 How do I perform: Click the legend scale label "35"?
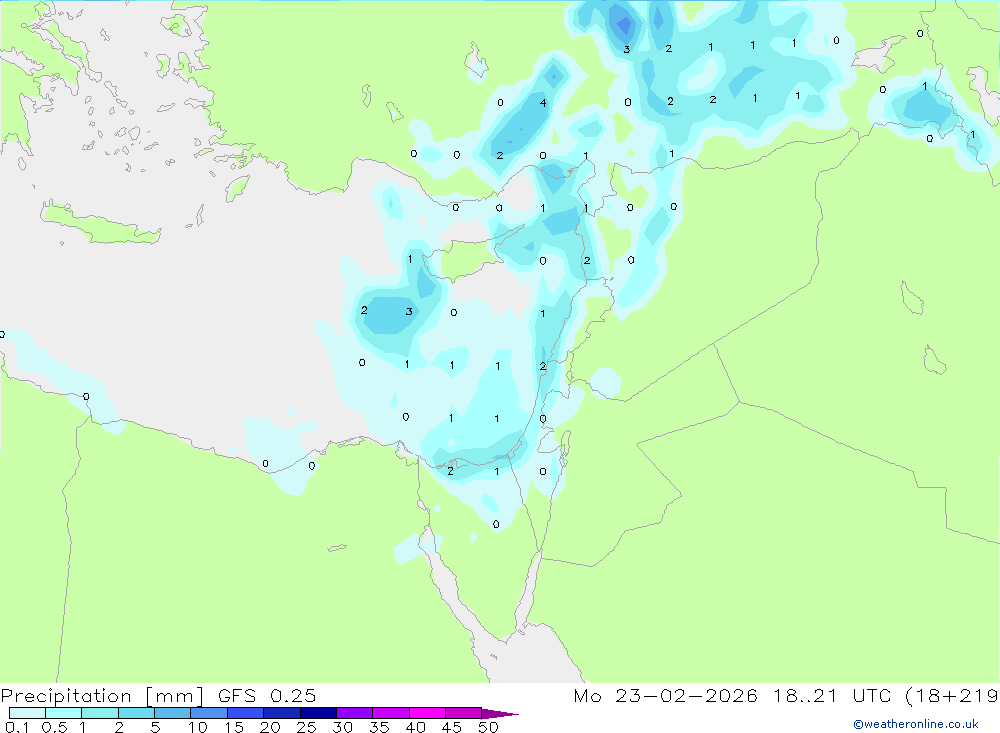click(379, 727)
